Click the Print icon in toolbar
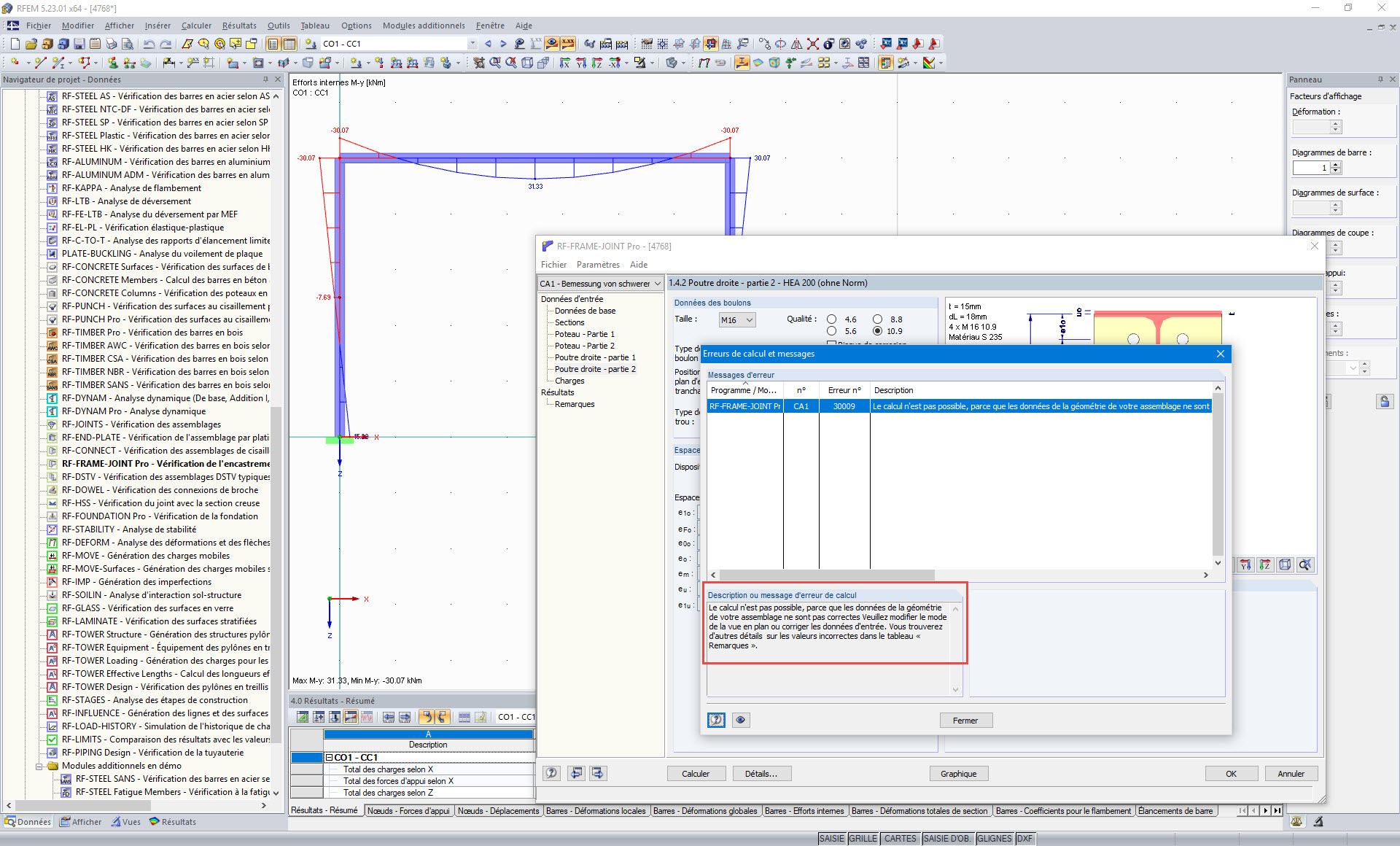This screenshot has height=846, width=1400. pos(111,44)
